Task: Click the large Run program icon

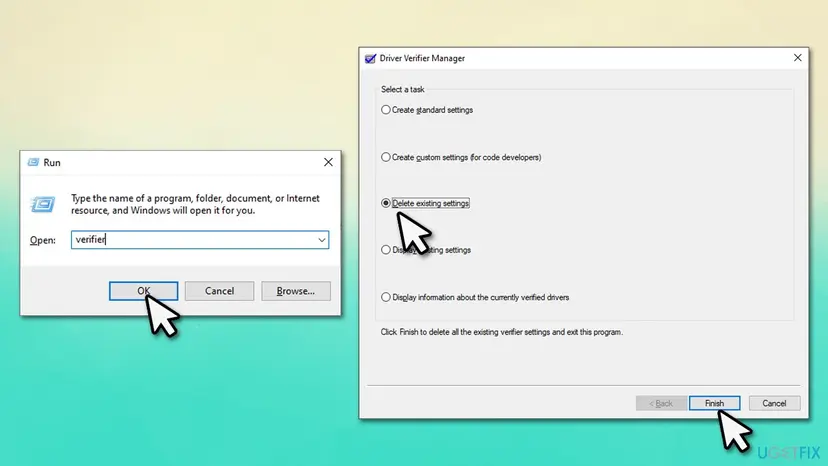Action: [x=43, y=204]
